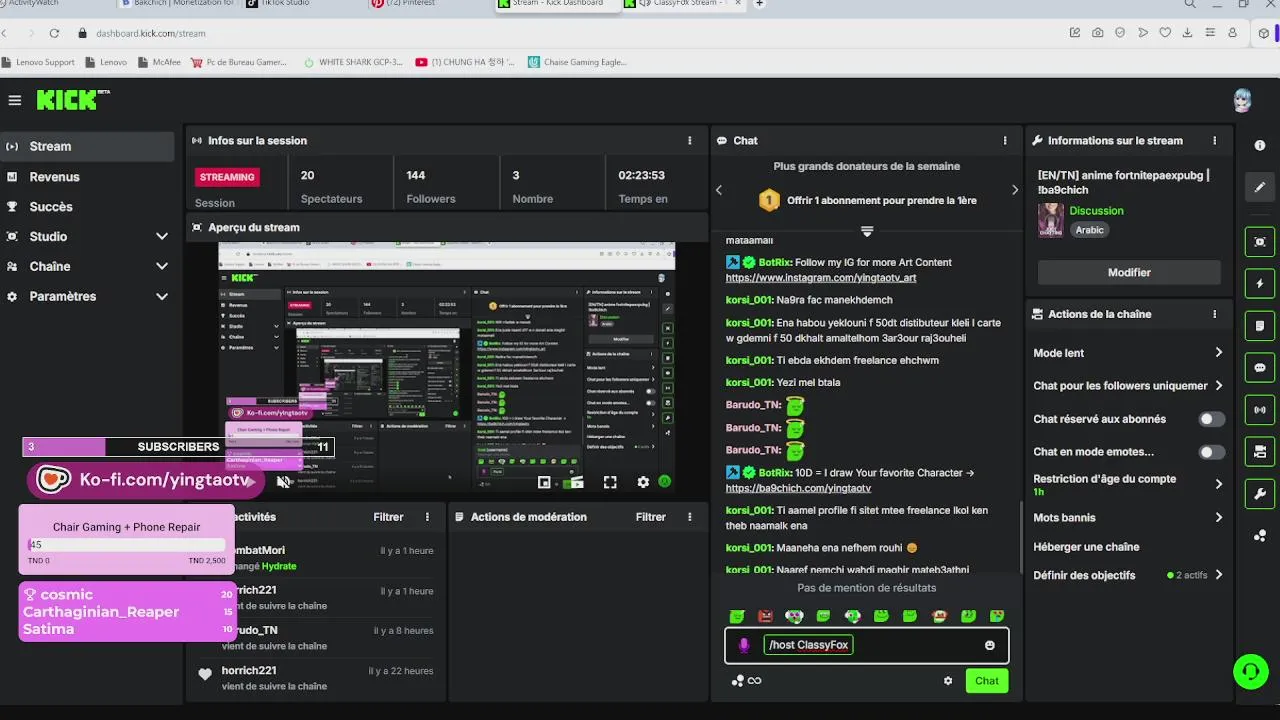The image size is (1280, 720).
Task: Click the broadcast signal icon in right rail
Action: [x=1260, y=409]
